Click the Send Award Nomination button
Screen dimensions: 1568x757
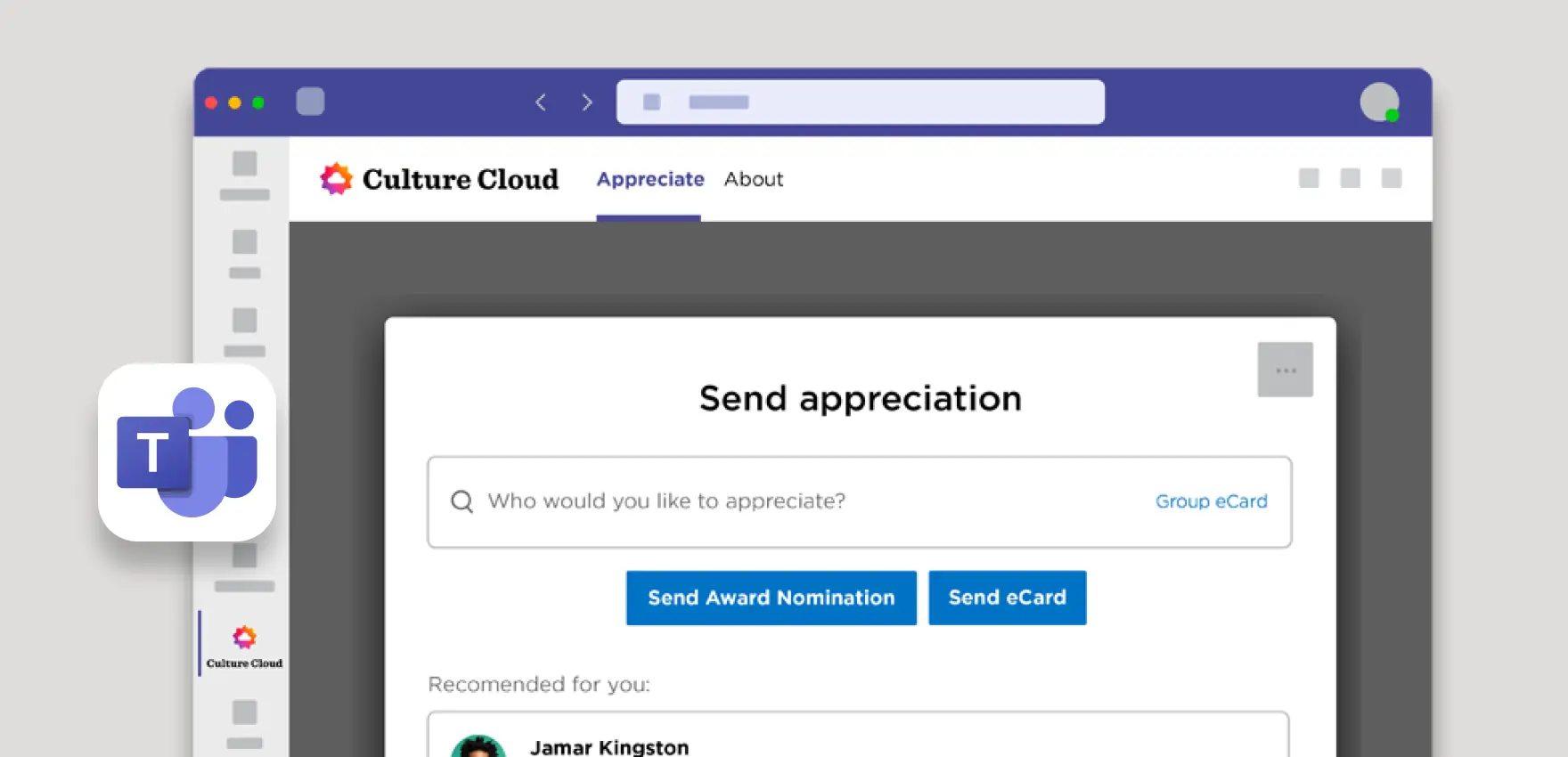coord(771,598)
